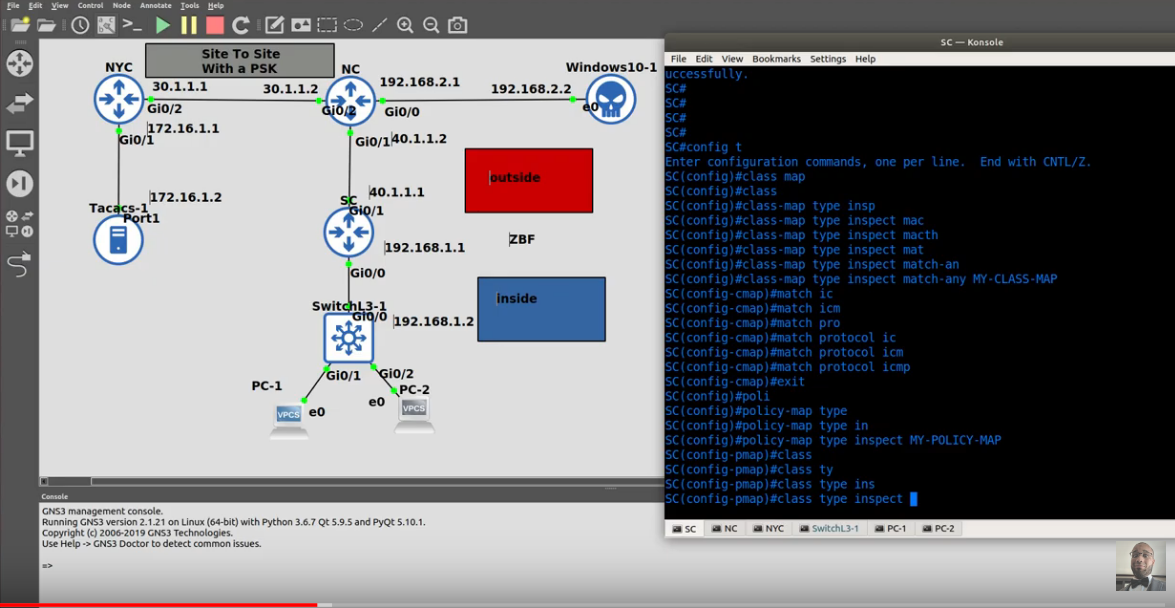Click the zoom in magnifier icon
This screenshot has width=1175, height=608.
pos(405,25)
